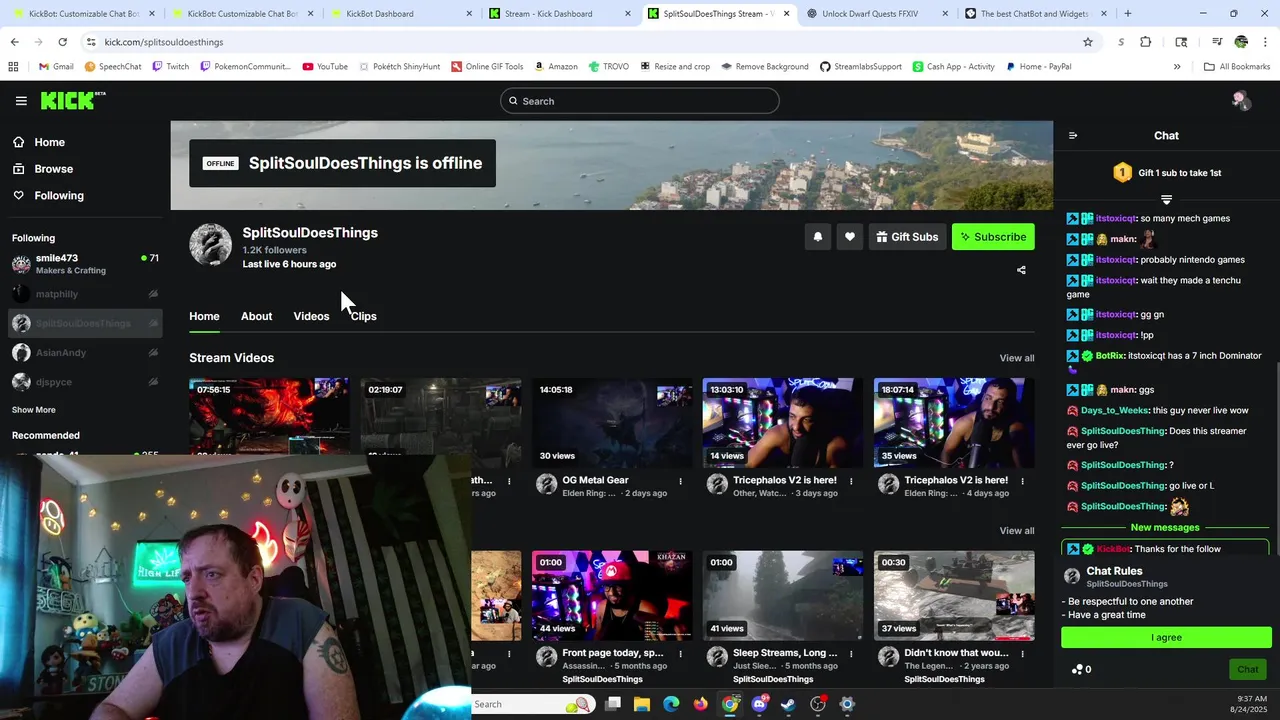Click the green Subscribe button
This screenshot has width=1280, height=720.
(x=993, y=237)
